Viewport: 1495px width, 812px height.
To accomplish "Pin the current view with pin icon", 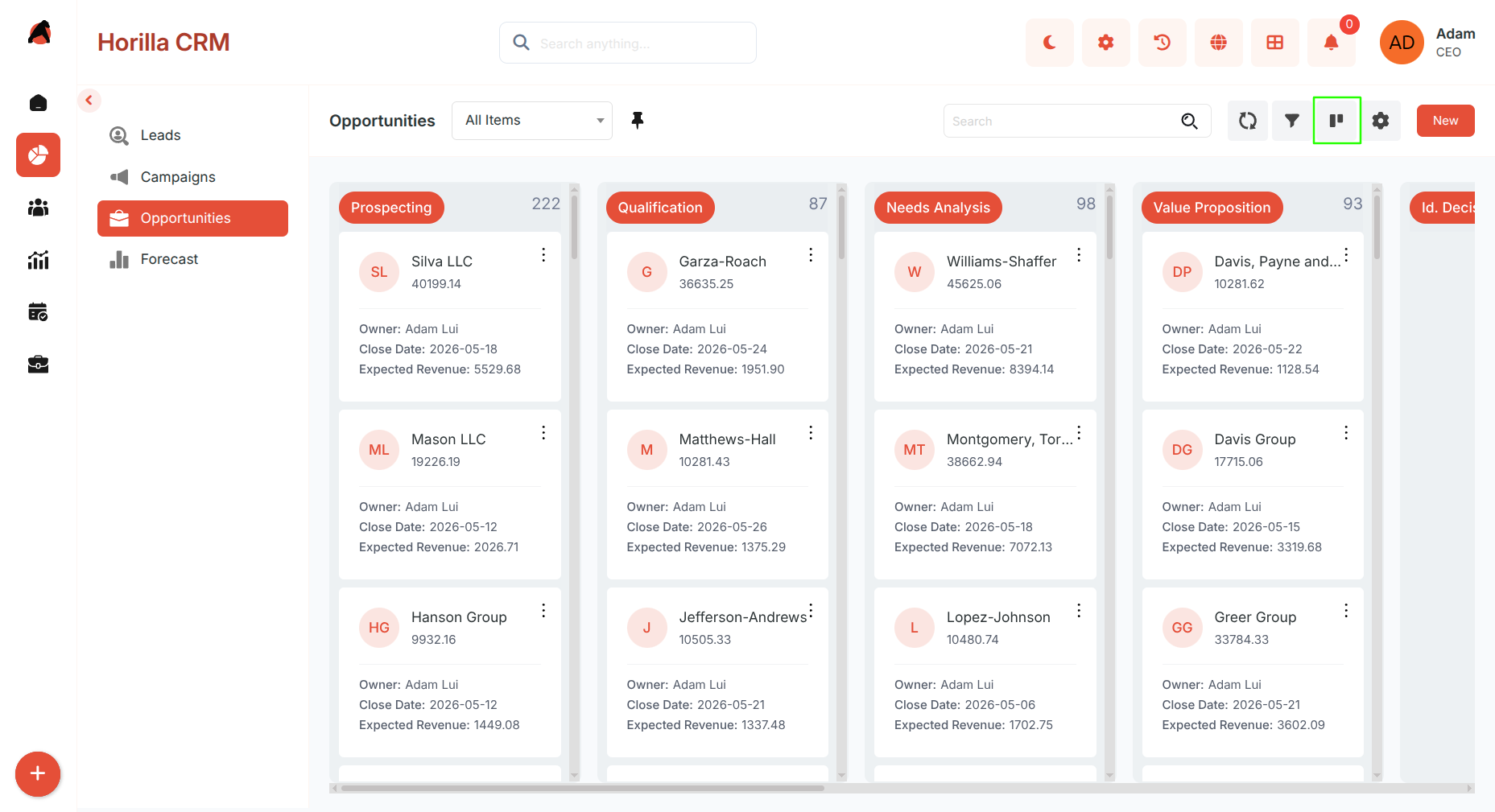I will [638, 121].
